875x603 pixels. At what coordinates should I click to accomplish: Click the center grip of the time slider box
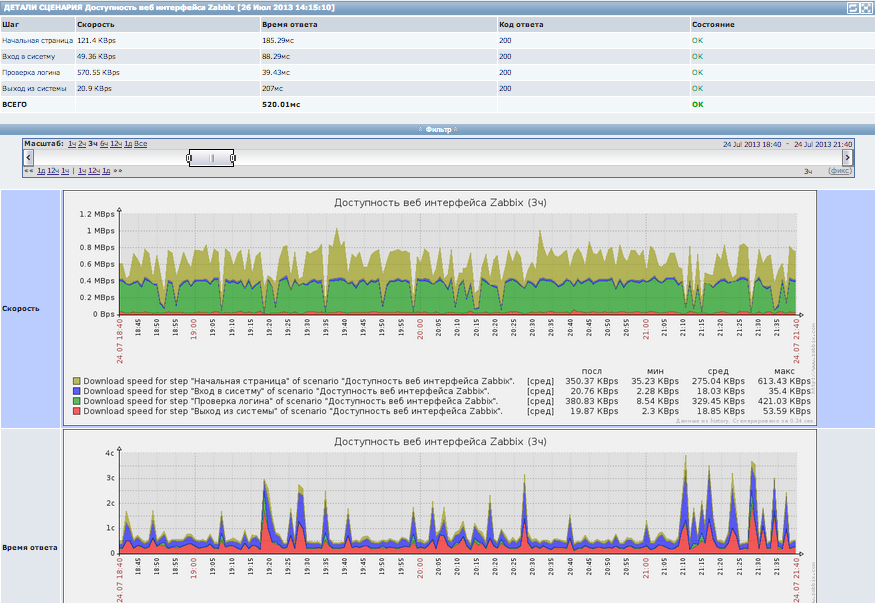tap(211, 158)
